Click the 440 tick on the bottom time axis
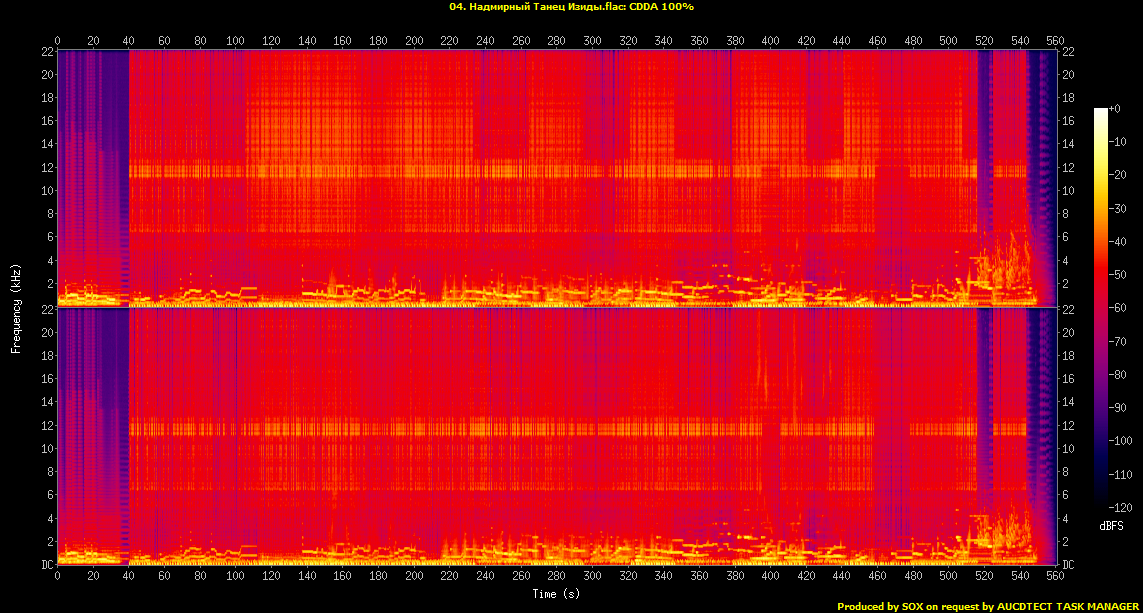 click(x=842, y=576)
